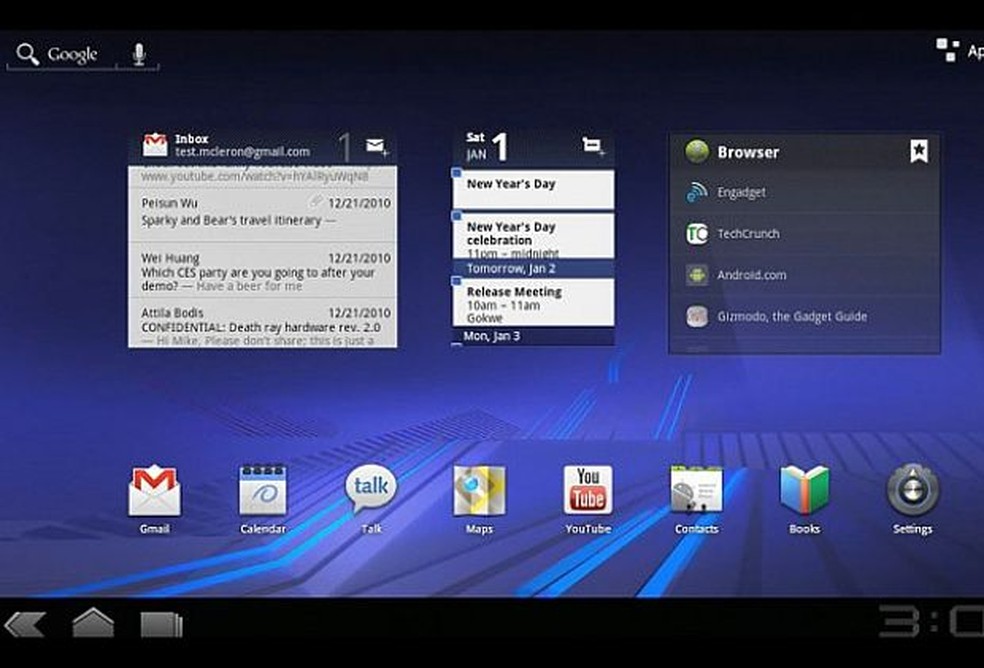This screenshot has width=984, height=668.
Task: Tap the new event icon on Calendar widget
Action: [x=592, y=145]
